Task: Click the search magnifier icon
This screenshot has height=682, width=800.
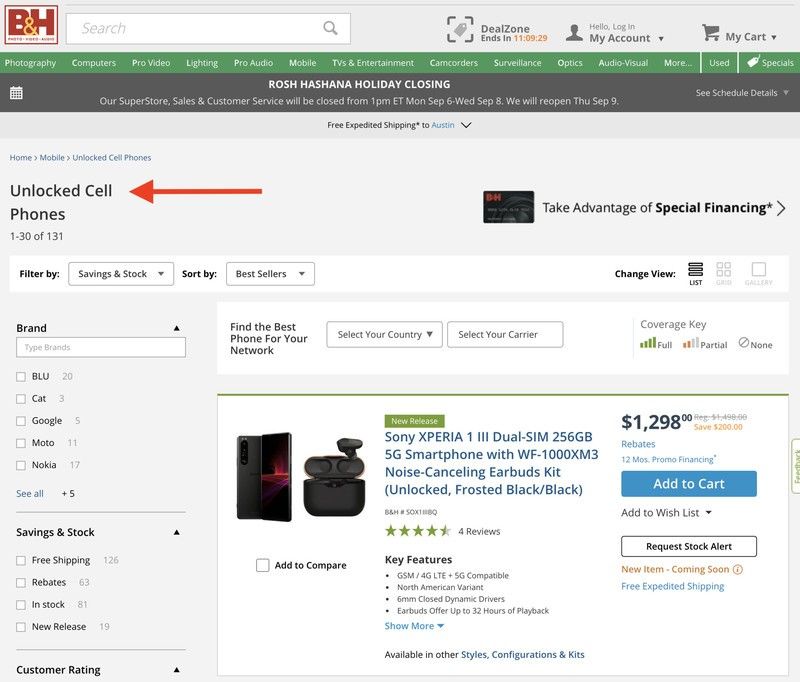Action: [x=330, y=28]
